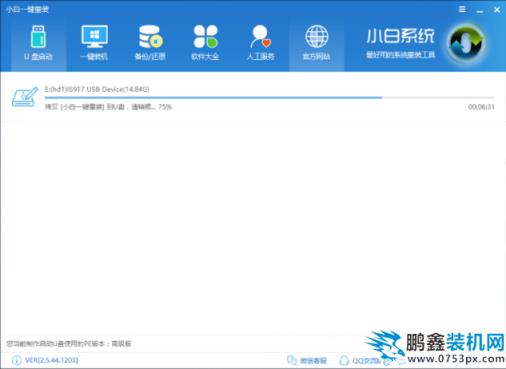The height and width of the screenshot is (369, 506).
Task: Close the 小白一键重装 window
Action: [497, 10]
